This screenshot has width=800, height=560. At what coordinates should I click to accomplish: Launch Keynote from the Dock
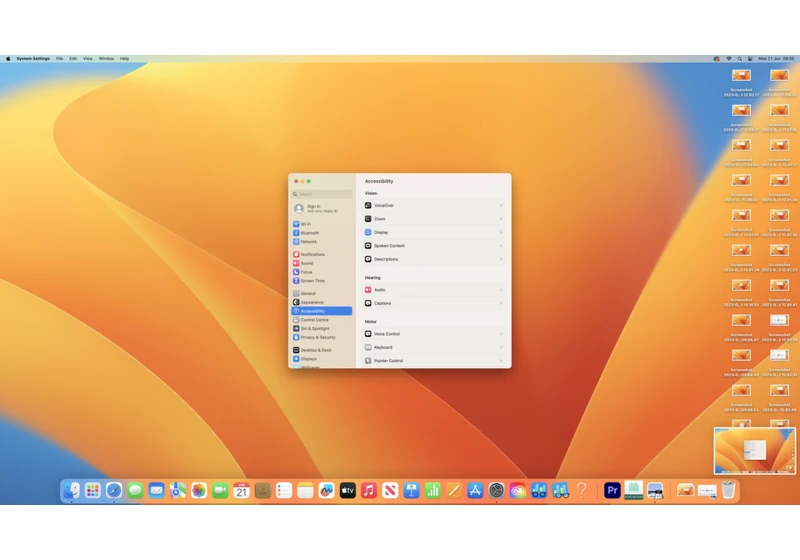point(411,491)
